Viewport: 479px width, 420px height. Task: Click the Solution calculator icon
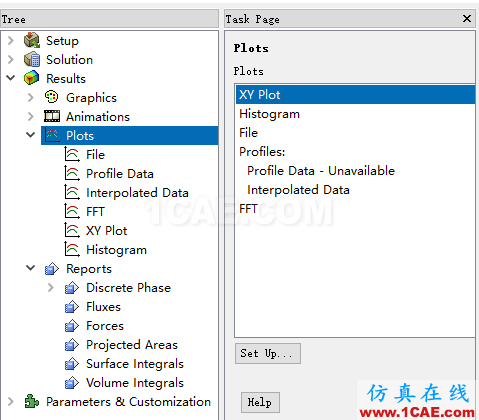[32, 60]
